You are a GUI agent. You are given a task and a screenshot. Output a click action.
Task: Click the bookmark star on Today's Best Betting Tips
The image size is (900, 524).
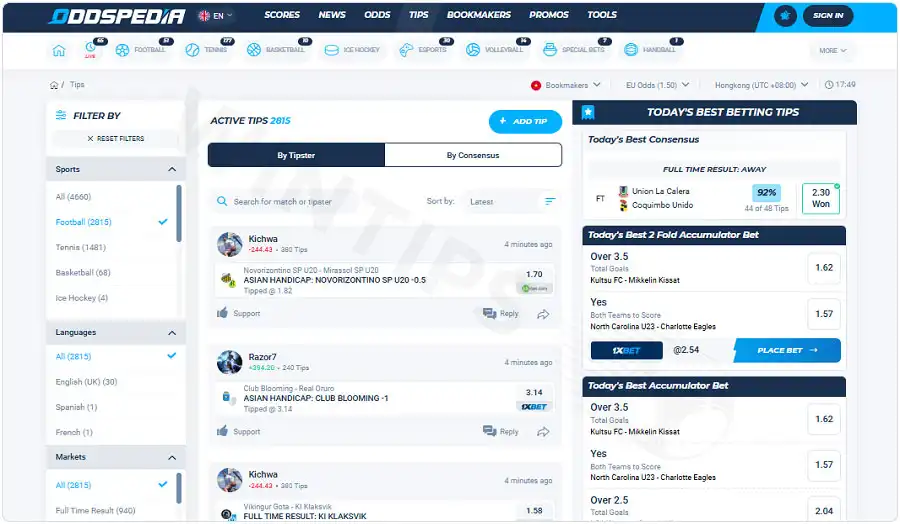(588, 112)
